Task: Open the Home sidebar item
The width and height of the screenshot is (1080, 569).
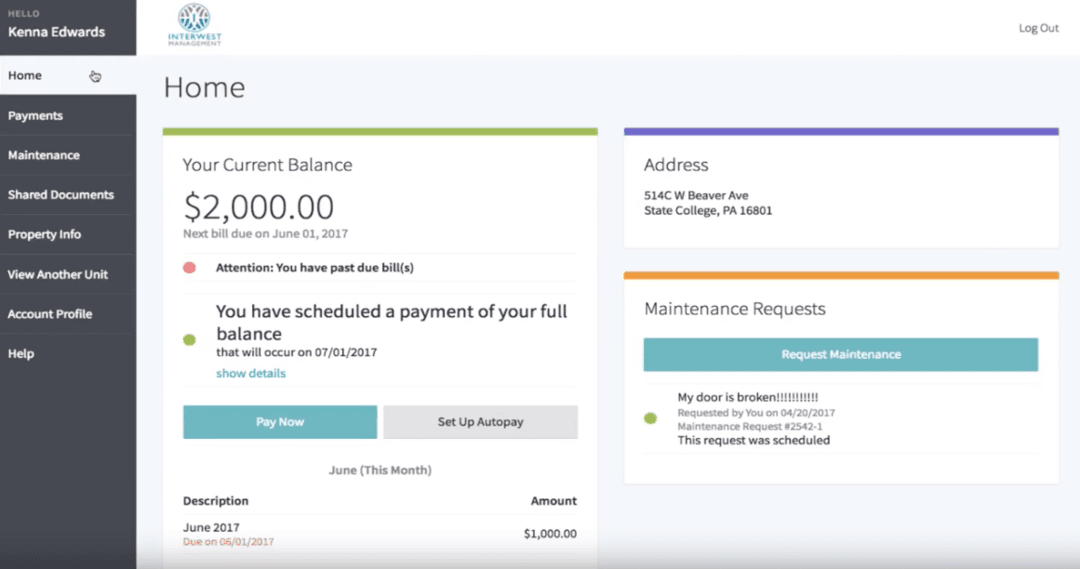Action: (25, 76)
